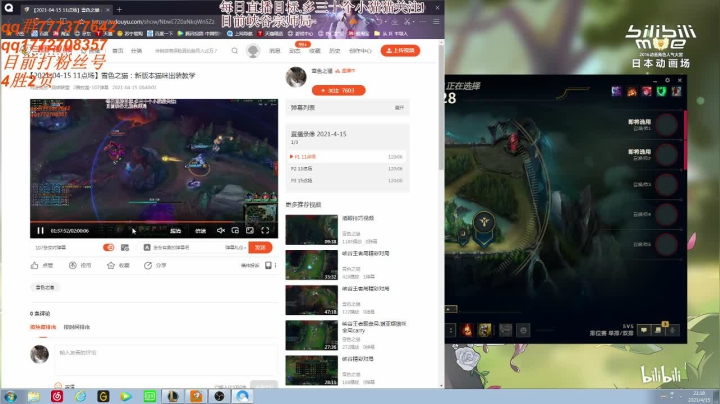Like the video with thumbs-up icon
This screenshot has height=404, width=720.
[34, 265]
